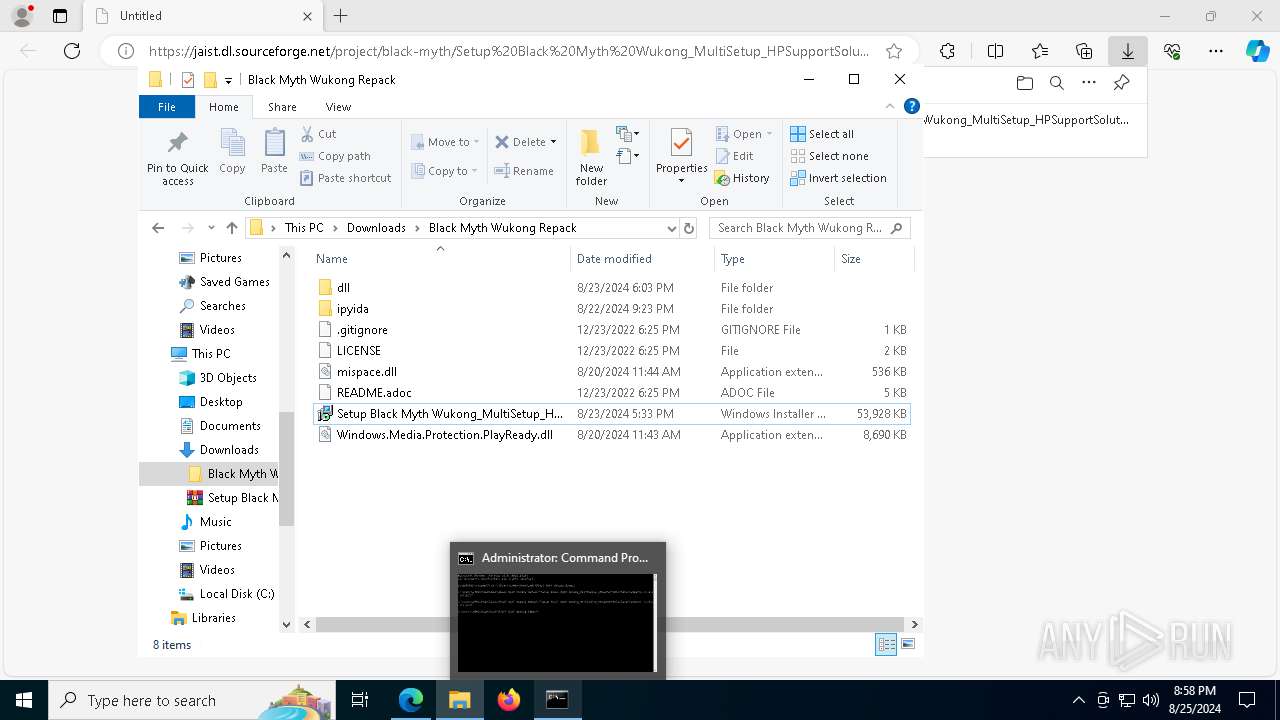Search downloads in Edge downloads panel

(x=1056, y=83)
